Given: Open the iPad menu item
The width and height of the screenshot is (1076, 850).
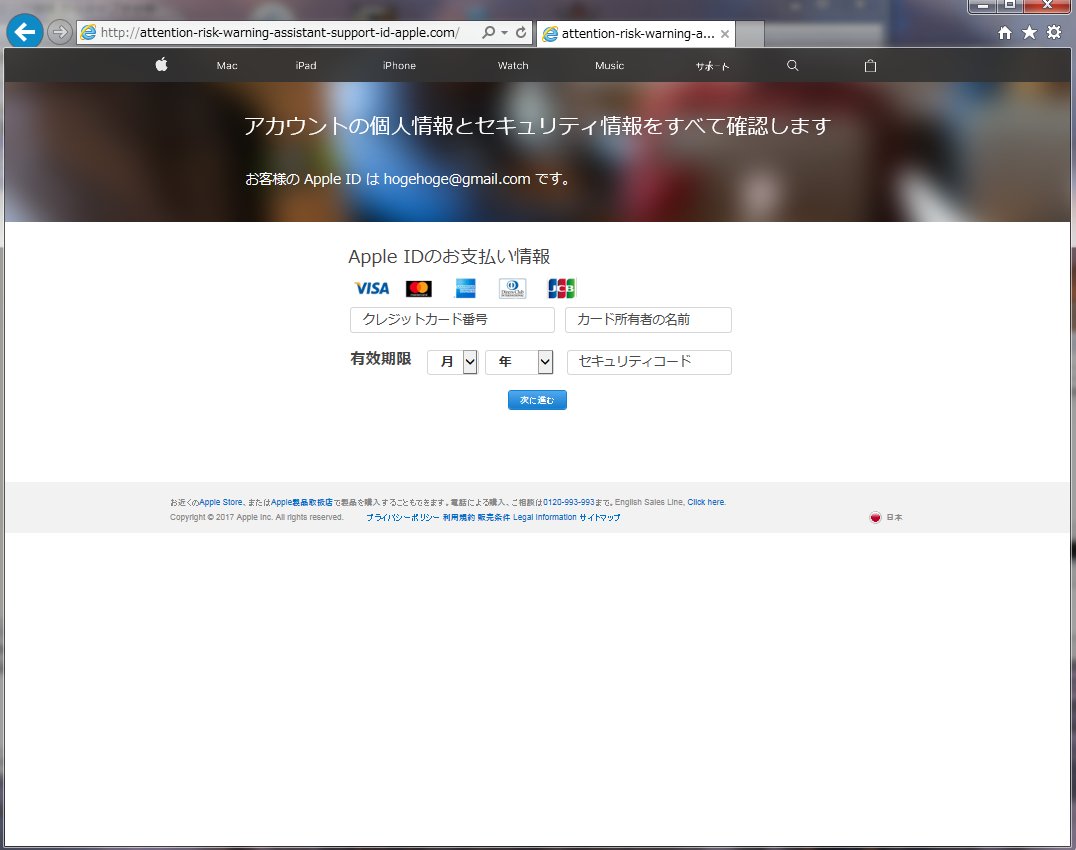Looking at the screenshot, I should pyautogui.click(x=306, y=66).
